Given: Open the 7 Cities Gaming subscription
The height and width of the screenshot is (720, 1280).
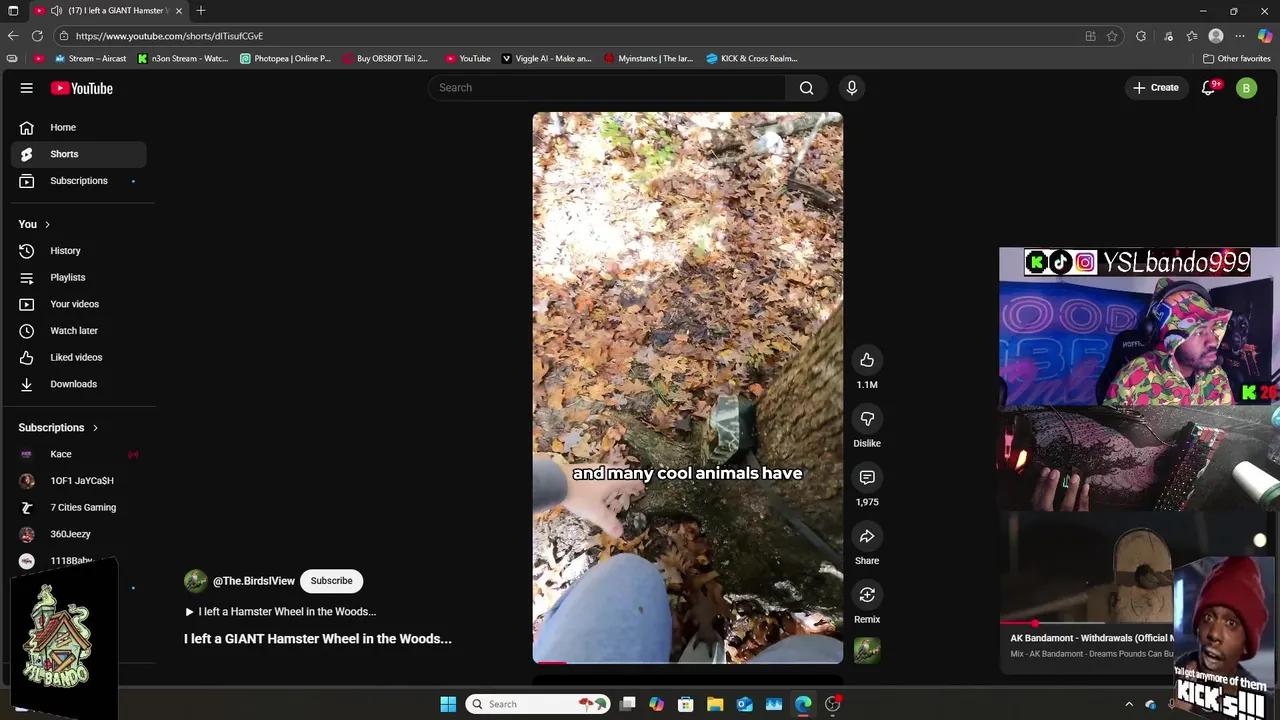Looking at the screenshot, I should pos(78,507).
